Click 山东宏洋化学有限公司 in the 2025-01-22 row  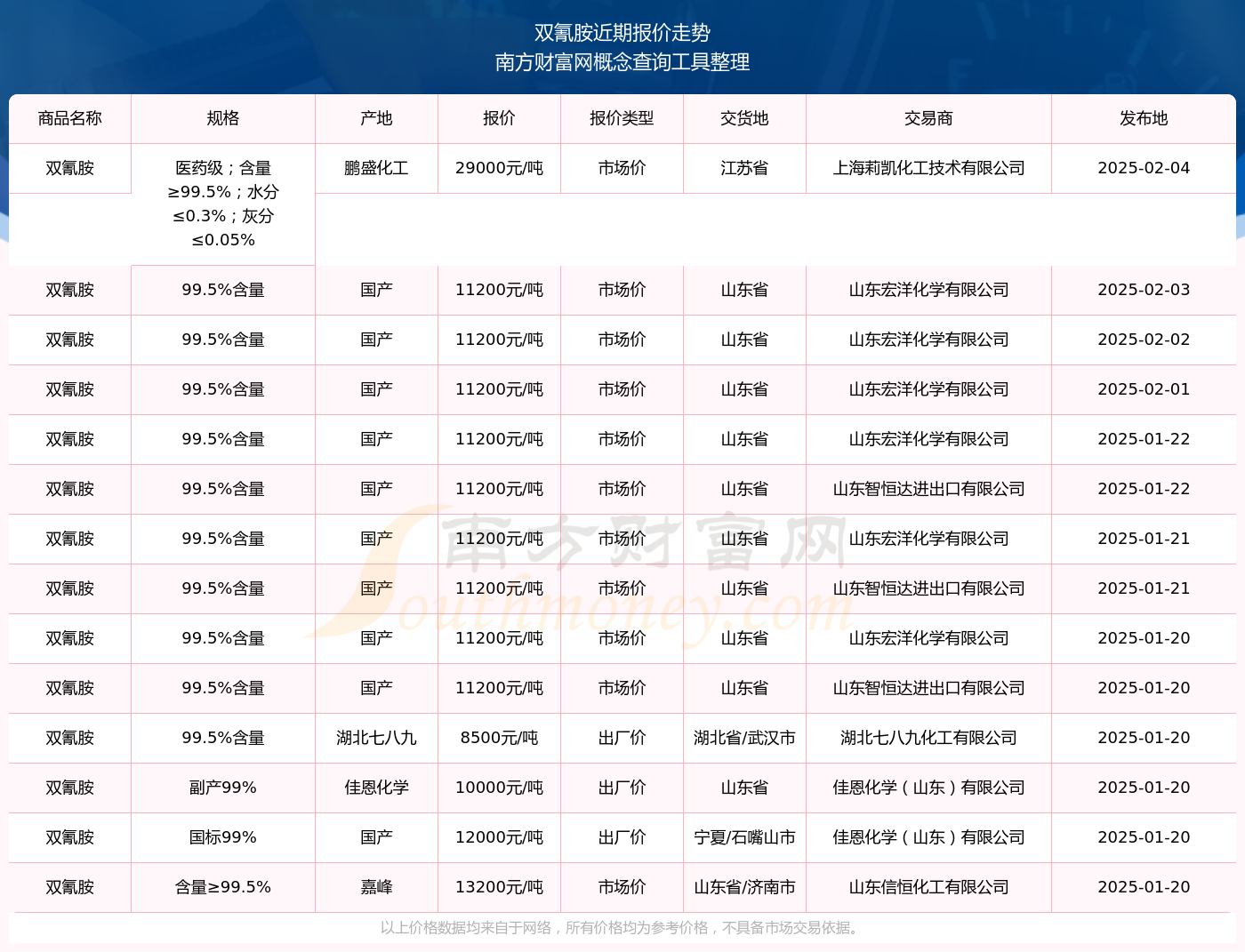pos(928,439)
